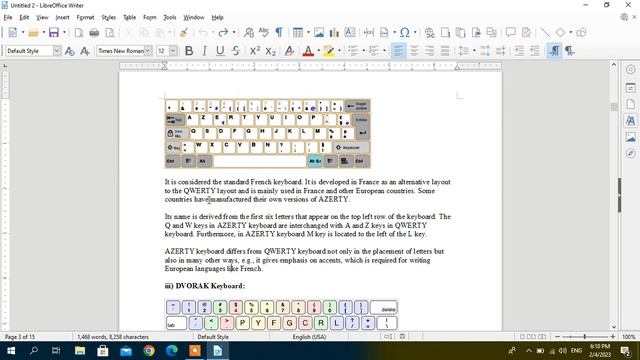The image size is (640, 360).
Task: Click Page 3 of 15 status field
Action: point(20,337)
